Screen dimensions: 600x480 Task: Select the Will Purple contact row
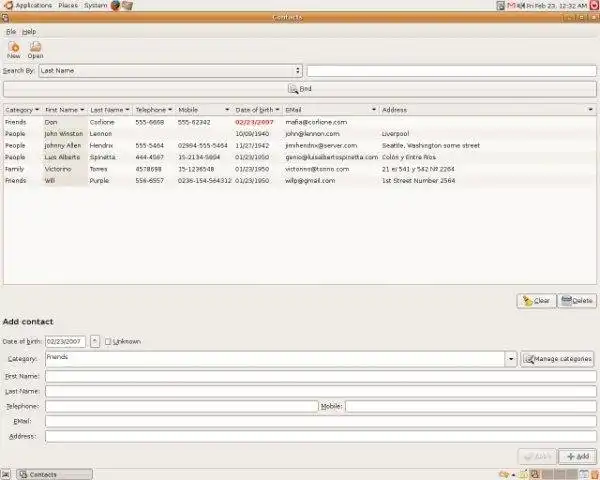click(x=300, y=181)
